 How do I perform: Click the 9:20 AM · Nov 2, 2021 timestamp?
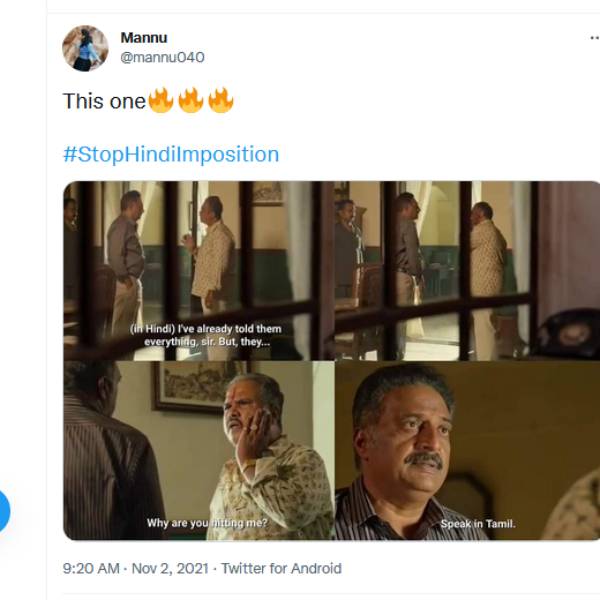[134, 568]
